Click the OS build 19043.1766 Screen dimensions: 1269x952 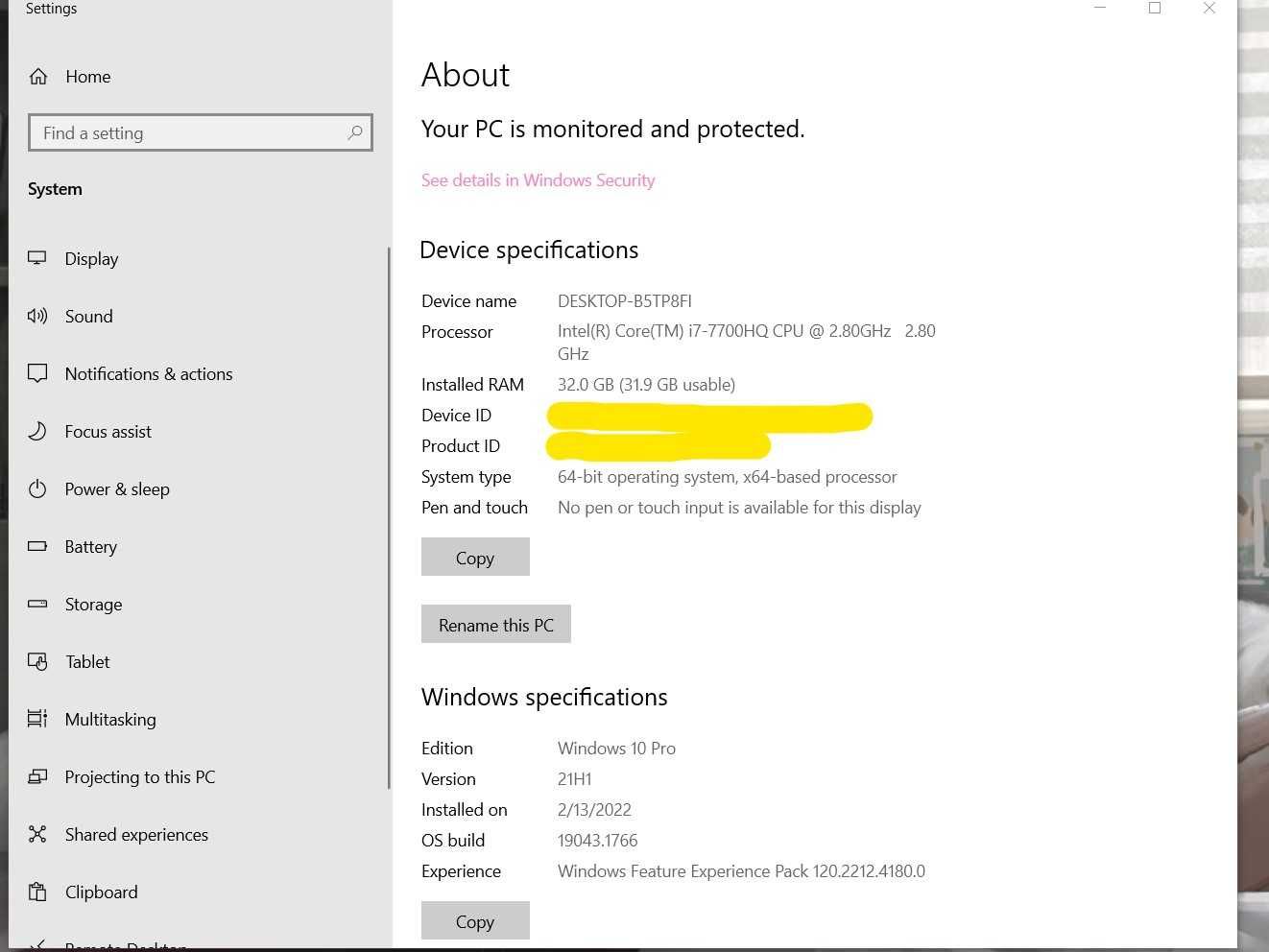pos(597,840)
